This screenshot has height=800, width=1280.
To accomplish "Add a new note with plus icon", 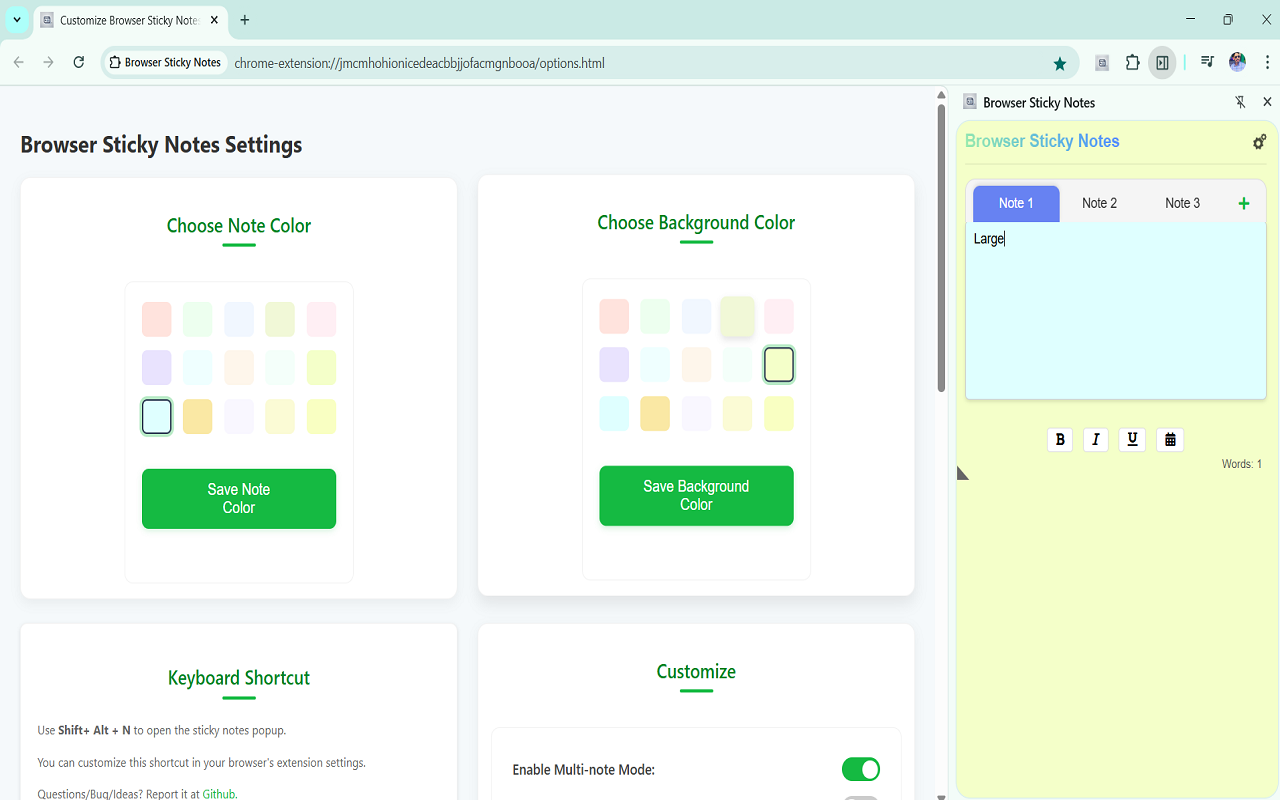I will click(x=1244, y=203).
